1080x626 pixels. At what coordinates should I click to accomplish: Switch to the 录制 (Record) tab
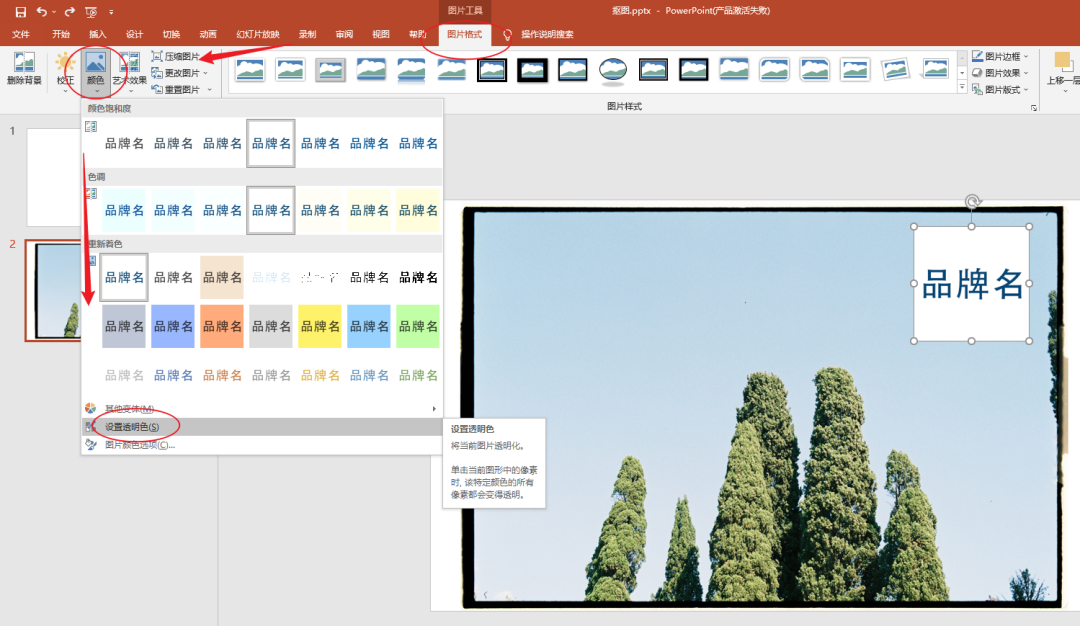coord(308,34)
